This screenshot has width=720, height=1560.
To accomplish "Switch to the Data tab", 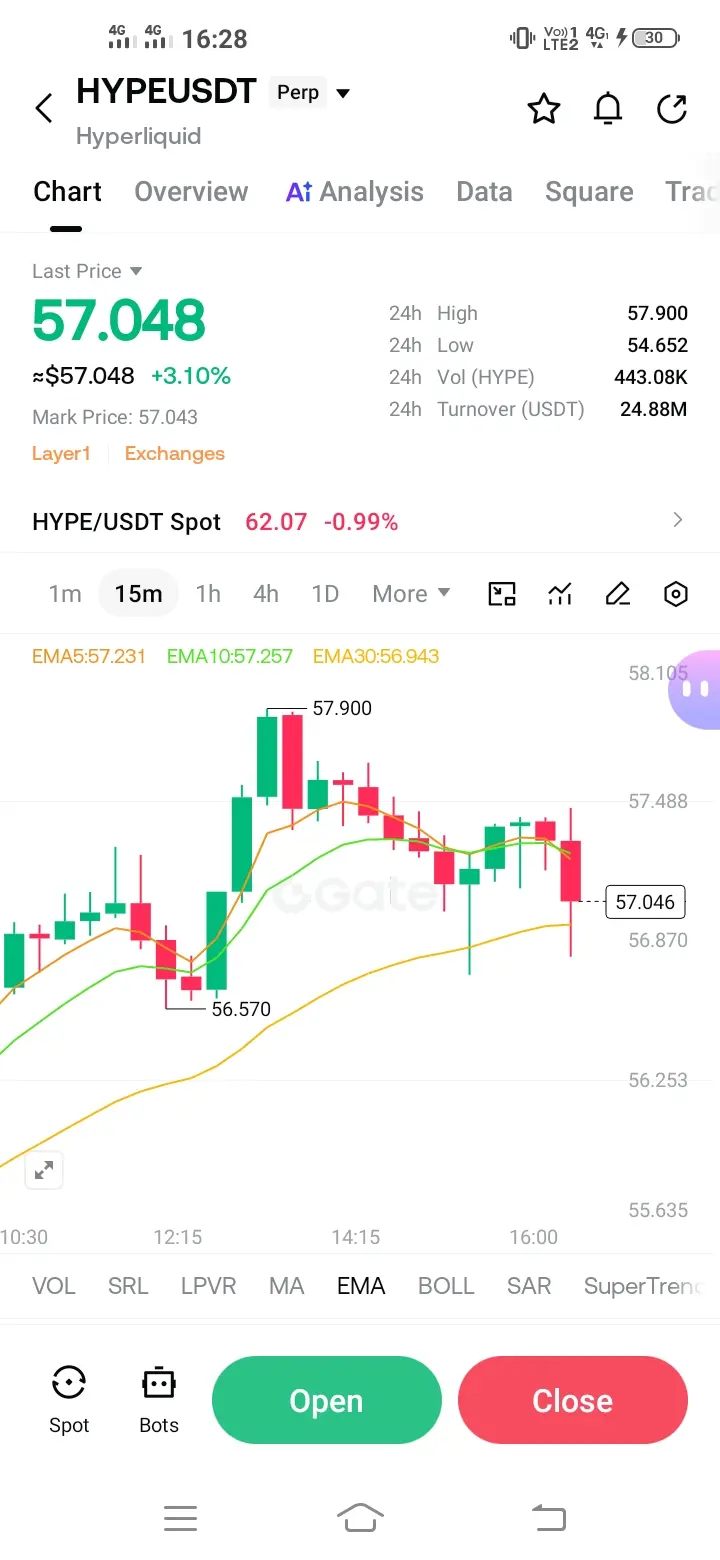I will tap(484, 192).
